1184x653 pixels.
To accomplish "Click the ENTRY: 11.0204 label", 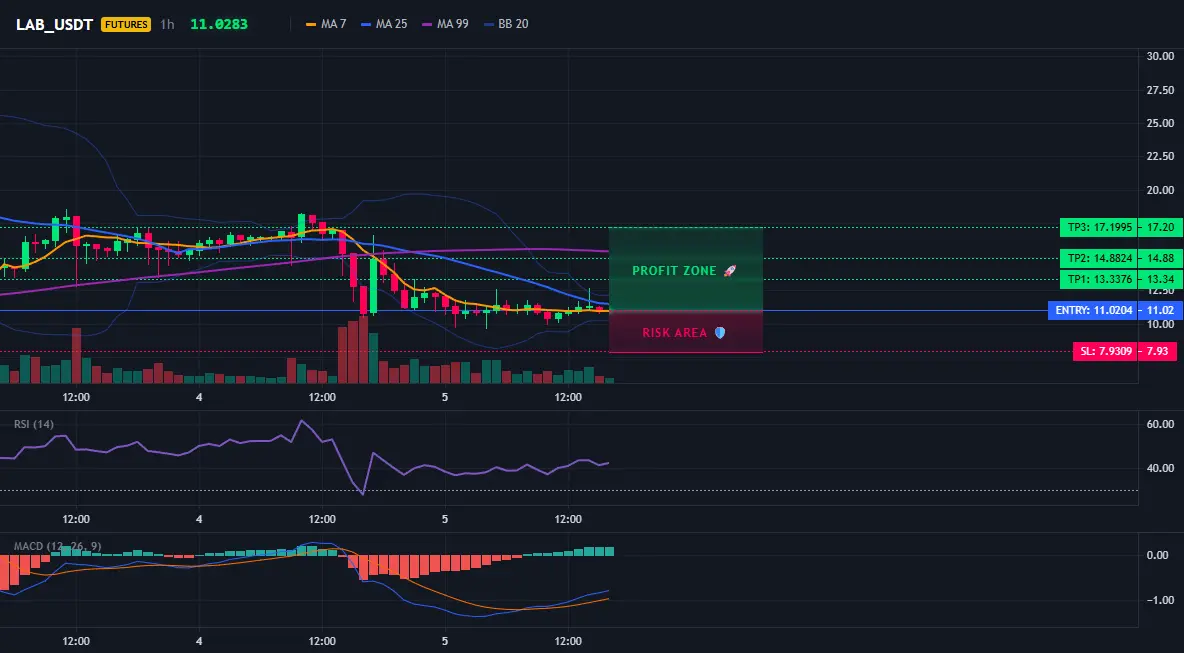I will pos(1093,310).
